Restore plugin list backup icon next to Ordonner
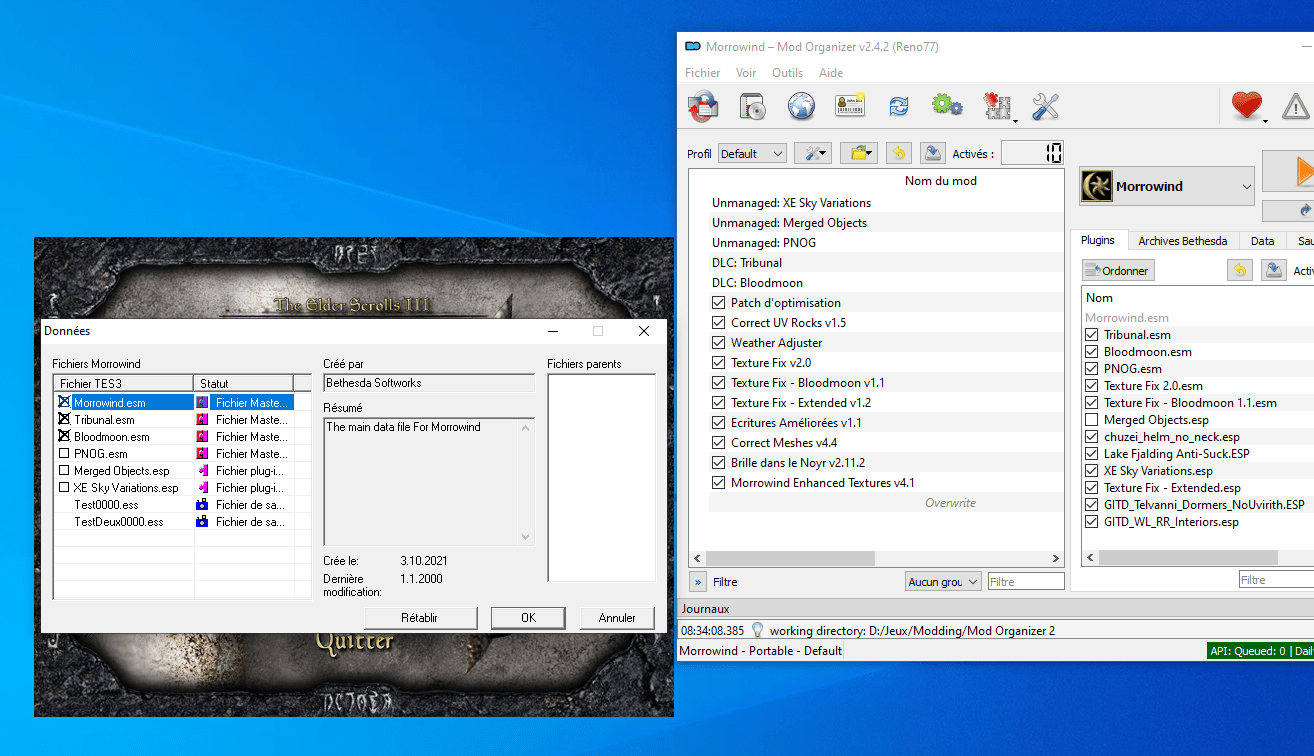This screenshot has height=756, width=1314. coord(1239,270)
